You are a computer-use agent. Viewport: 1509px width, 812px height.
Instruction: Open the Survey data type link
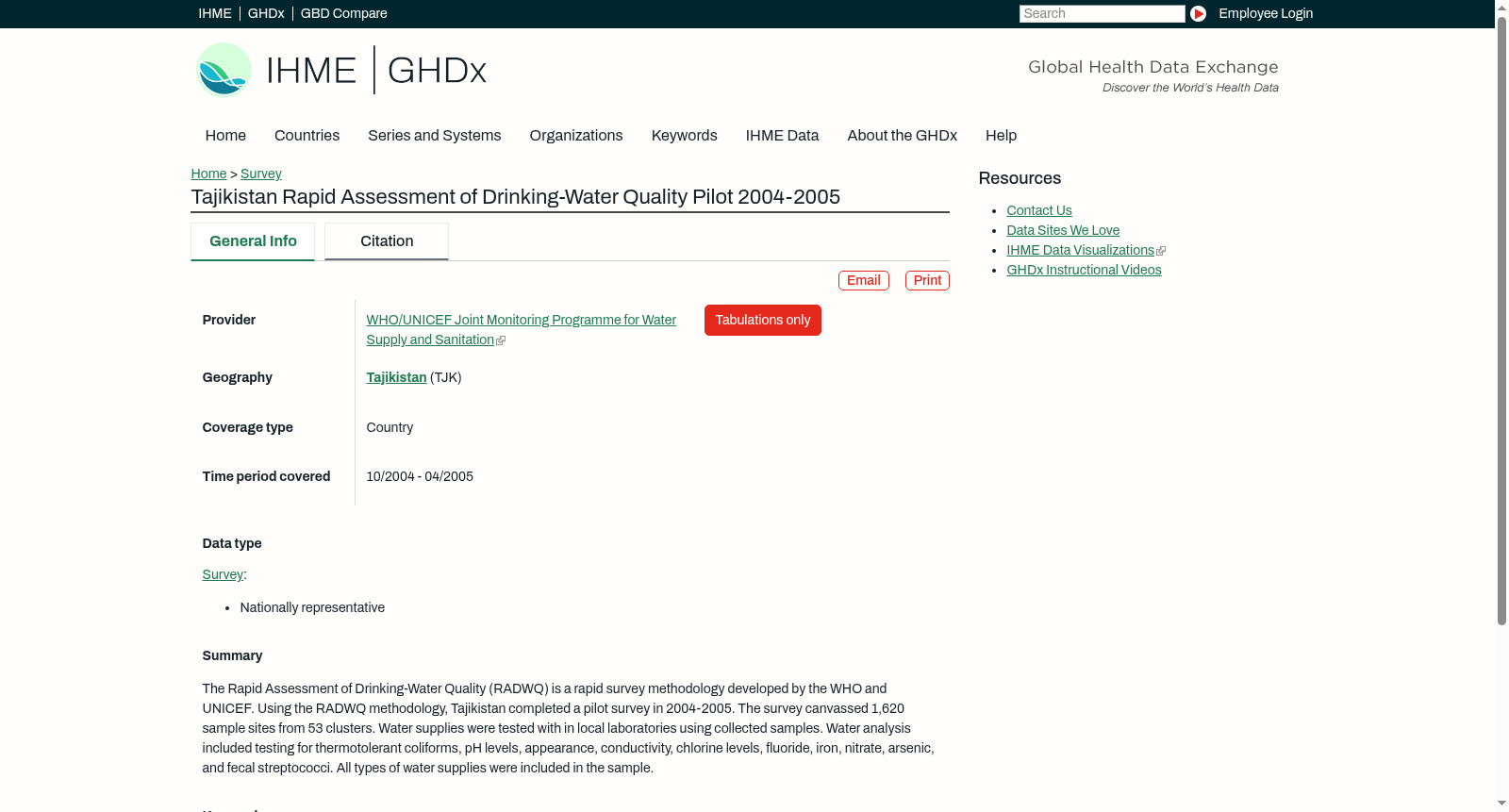(x=223, y=575)
